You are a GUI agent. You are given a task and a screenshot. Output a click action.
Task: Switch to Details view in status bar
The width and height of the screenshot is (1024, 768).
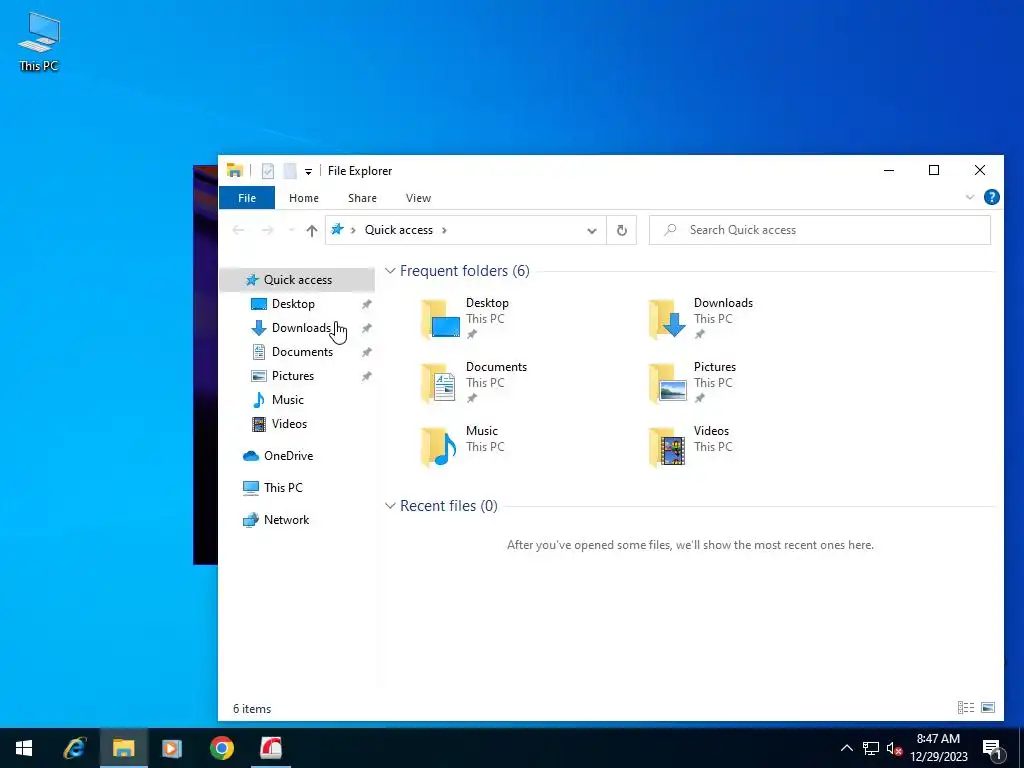[966, 707]
